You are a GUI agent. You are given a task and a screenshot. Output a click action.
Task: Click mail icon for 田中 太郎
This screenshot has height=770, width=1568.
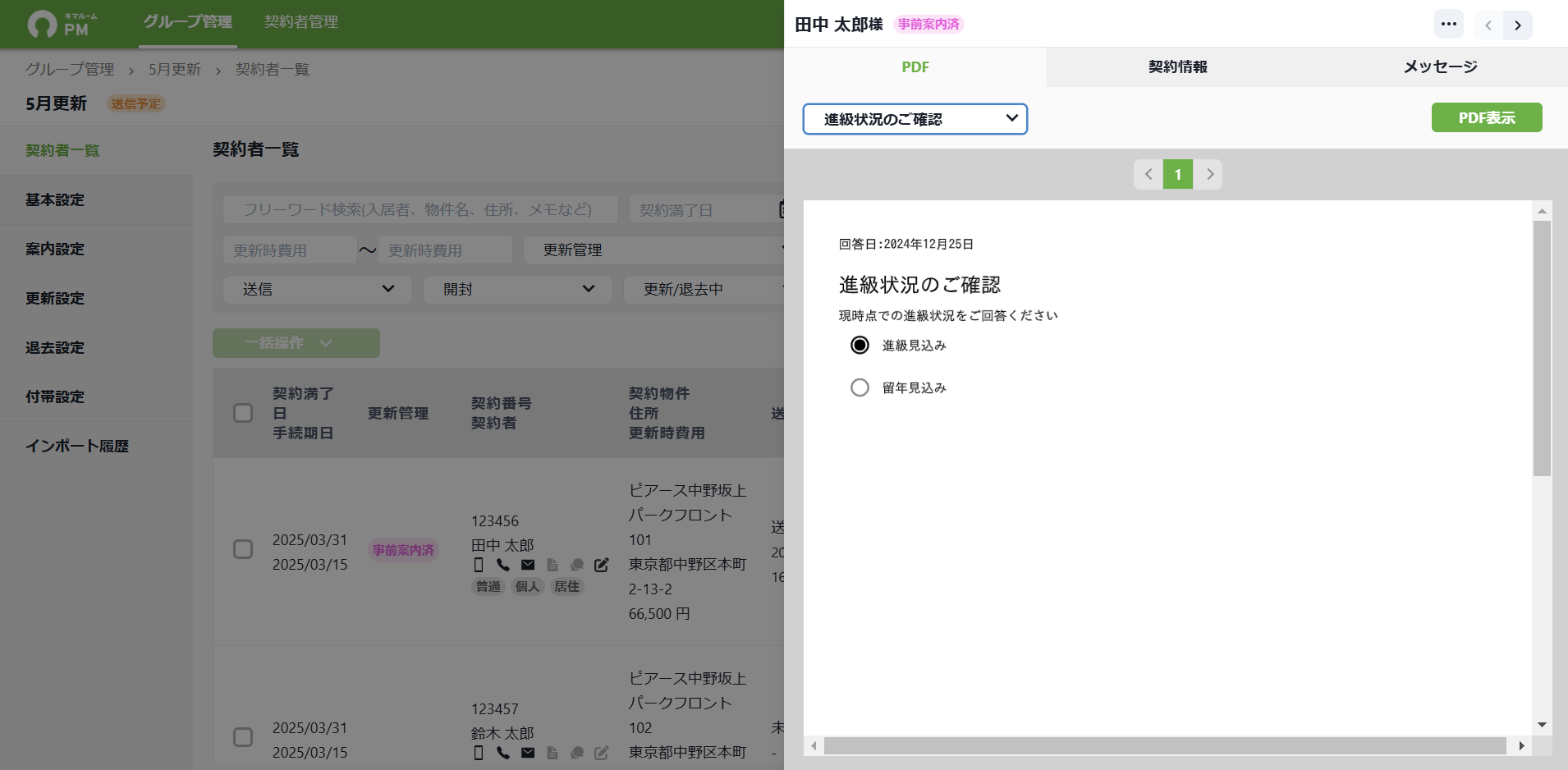[528, 565]
